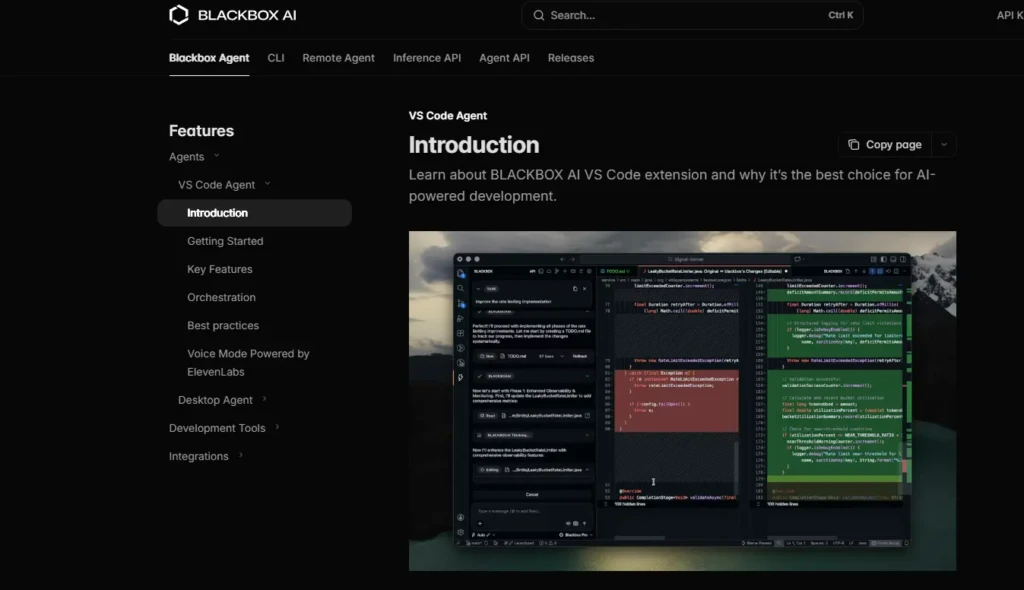This screenshot has width=1024, height=590.
Task: Collapse the VS Code Agent chevron
Action: pyautogui.click(x=267, y=184)
